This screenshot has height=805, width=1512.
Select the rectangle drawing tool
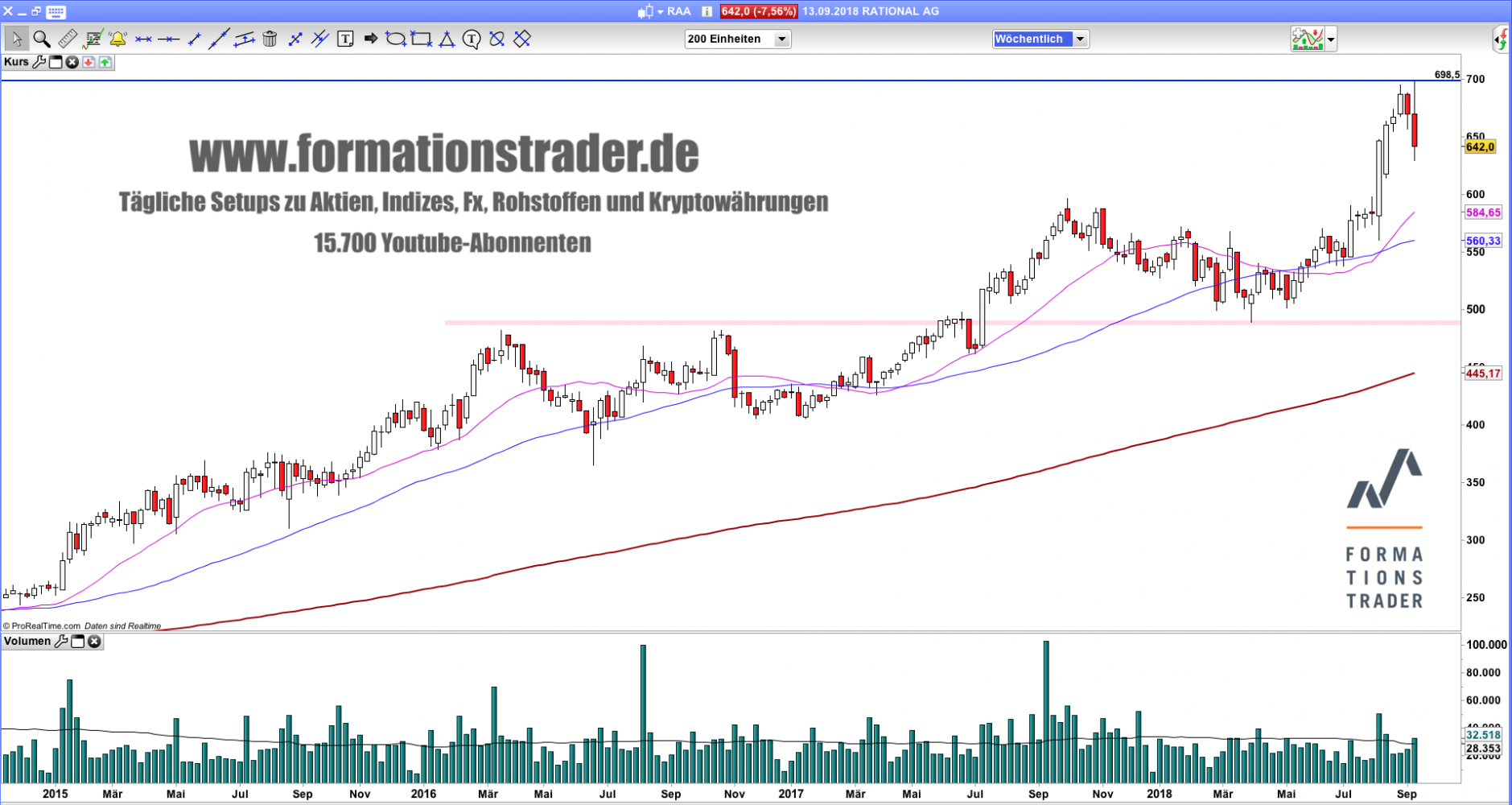421,39
